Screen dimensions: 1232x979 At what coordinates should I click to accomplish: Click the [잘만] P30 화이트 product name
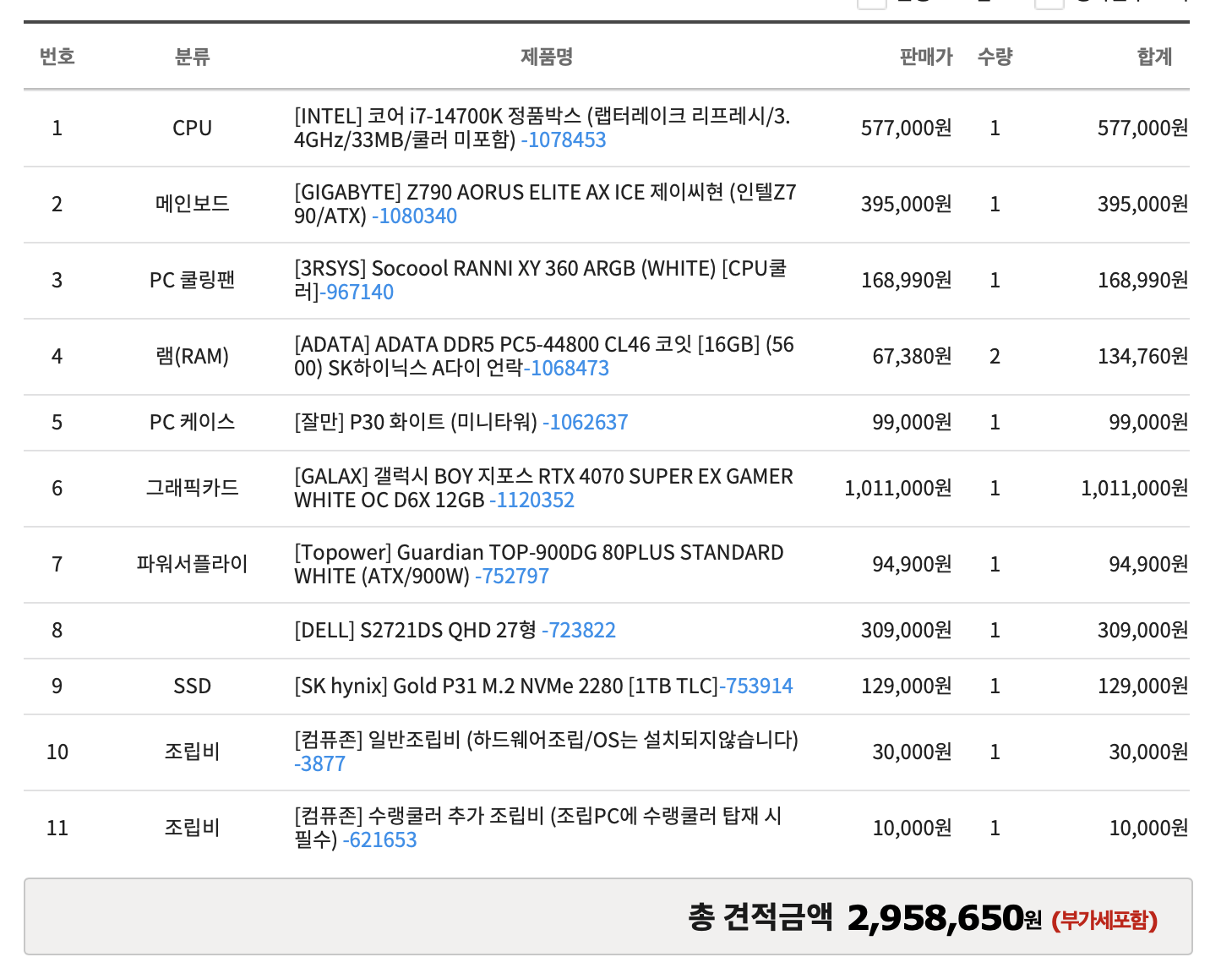416,423
